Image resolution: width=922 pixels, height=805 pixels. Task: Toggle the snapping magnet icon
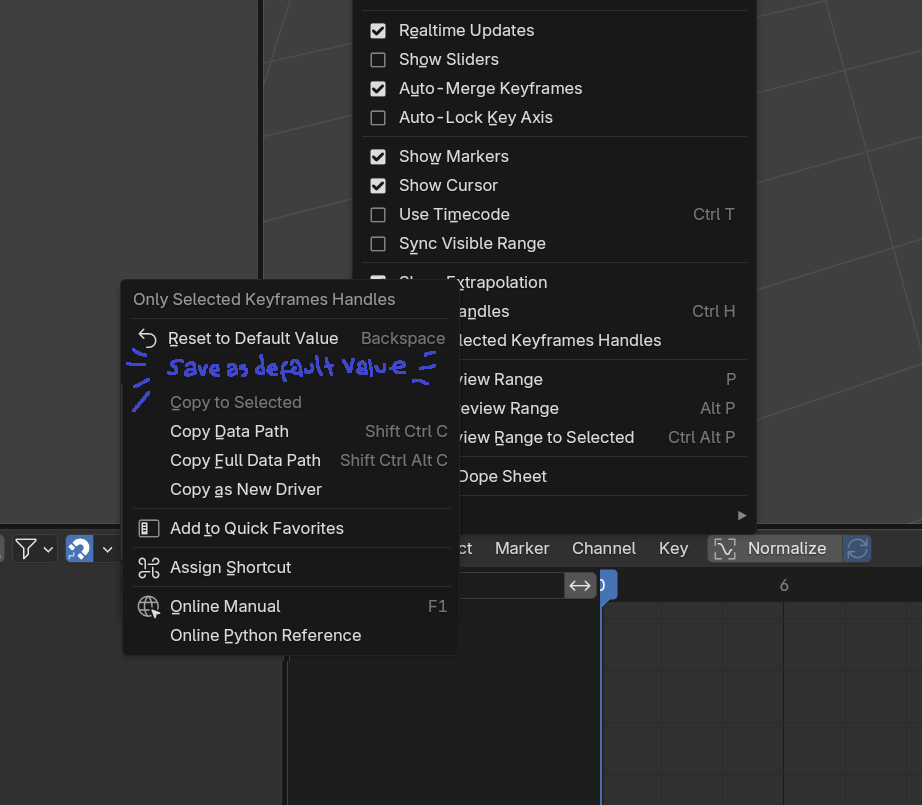pos(79,549)
